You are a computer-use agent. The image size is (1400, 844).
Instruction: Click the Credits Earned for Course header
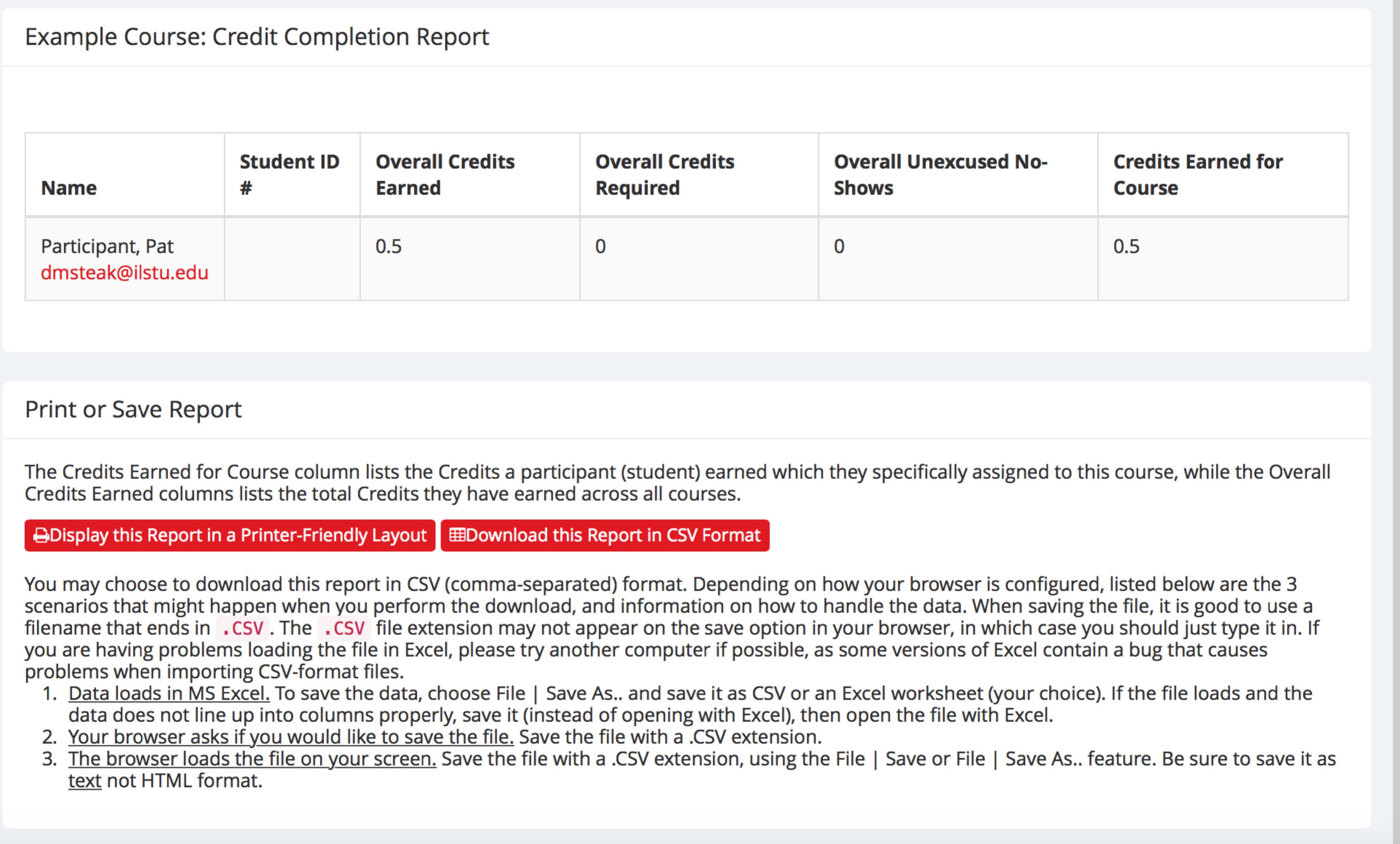coord(1197,174)
